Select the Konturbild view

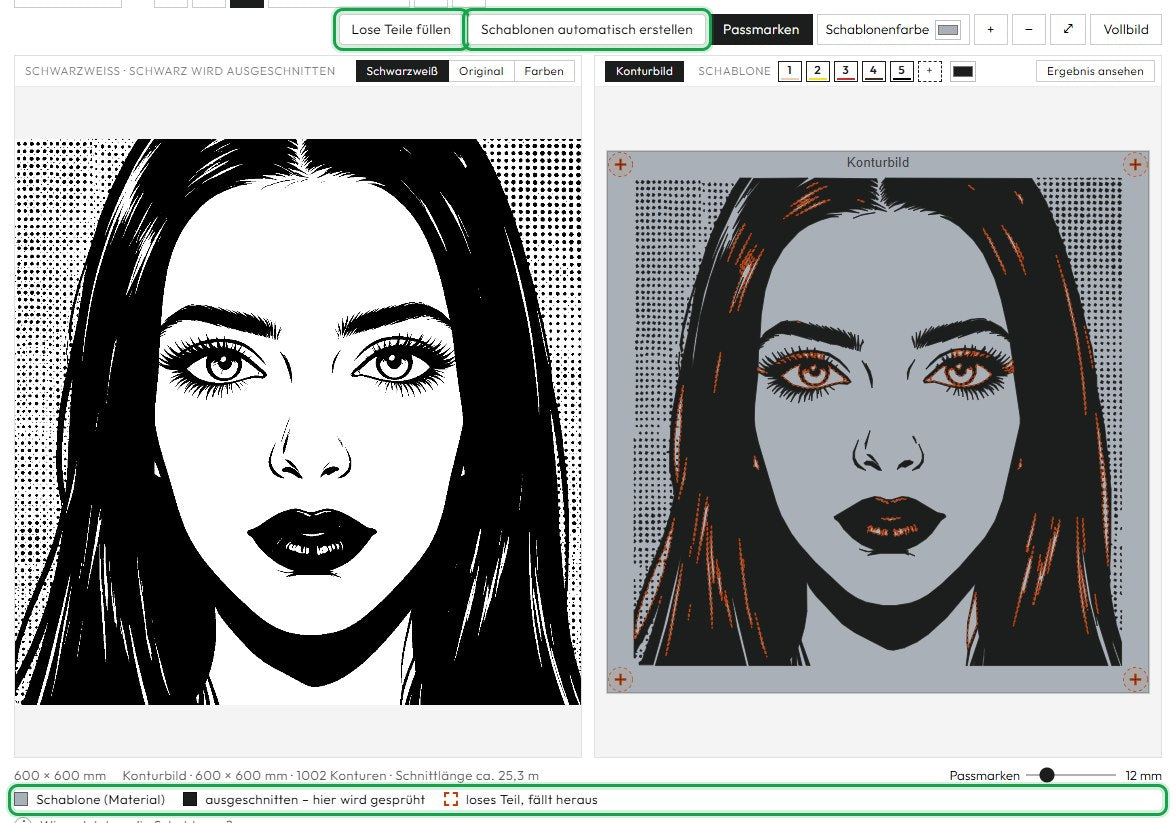coord(644,71)
